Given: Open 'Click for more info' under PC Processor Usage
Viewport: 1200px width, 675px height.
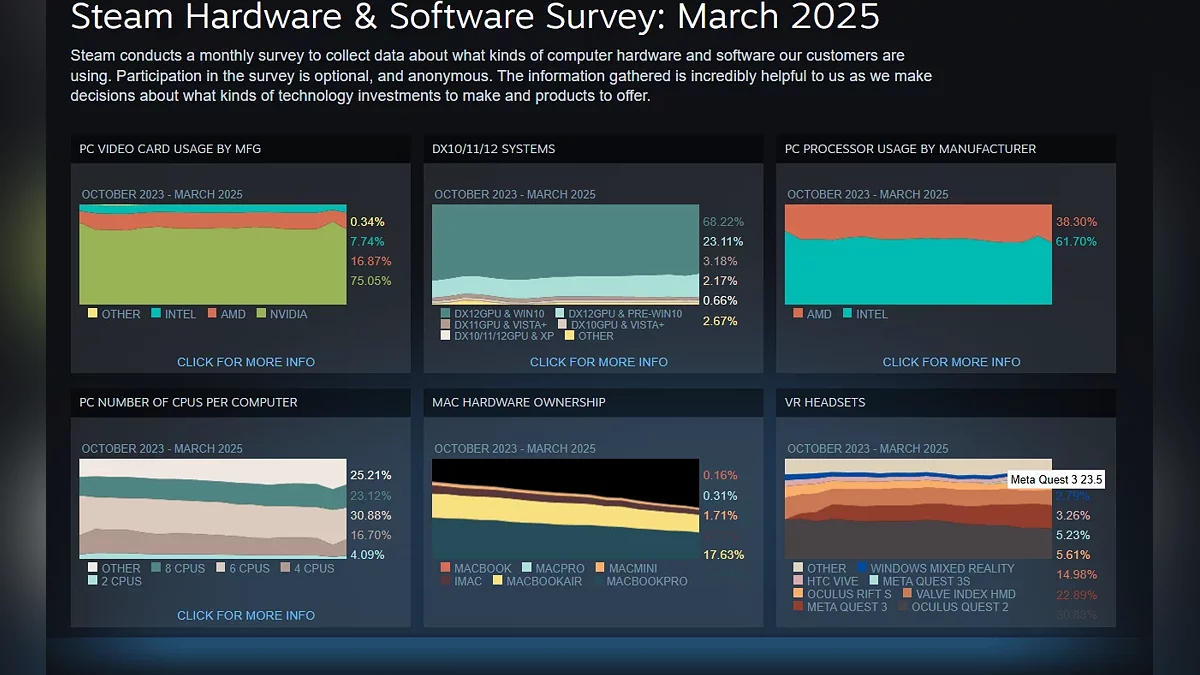Looking at the screenshot, I should [x=951, y=362].
